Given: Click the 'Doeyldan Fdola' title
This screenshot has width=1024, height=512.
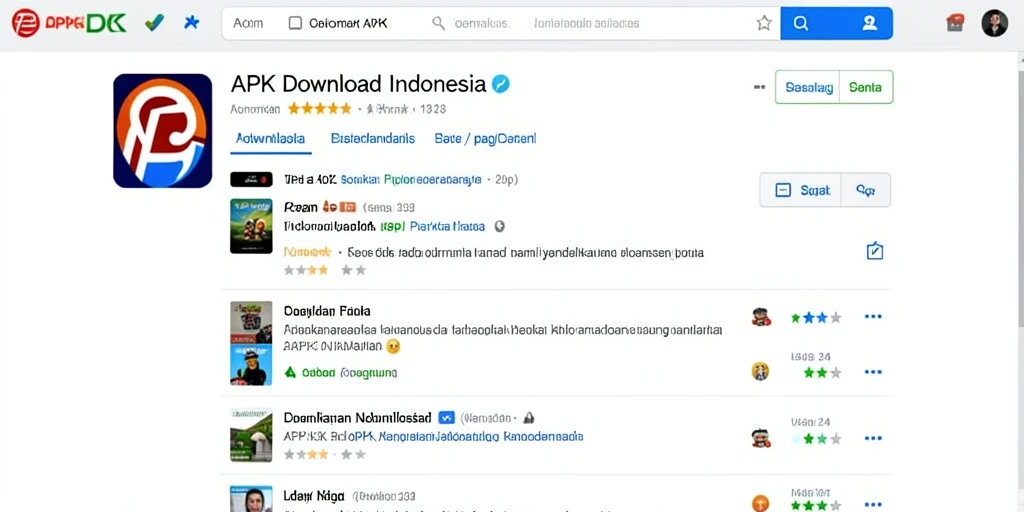Looking at the screenshot, I should coord(327,311).
